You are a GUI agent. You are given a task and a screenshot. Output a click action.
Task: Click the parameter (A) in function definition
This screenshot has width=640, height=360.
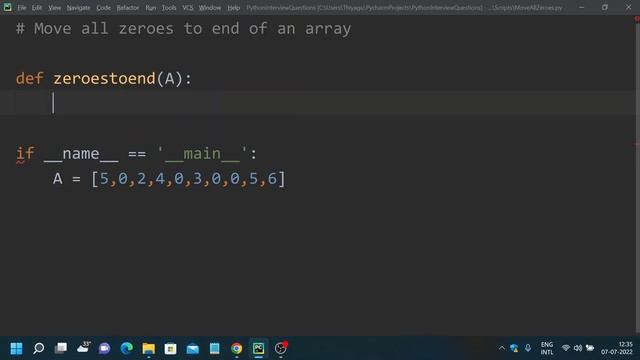(169, 78)
